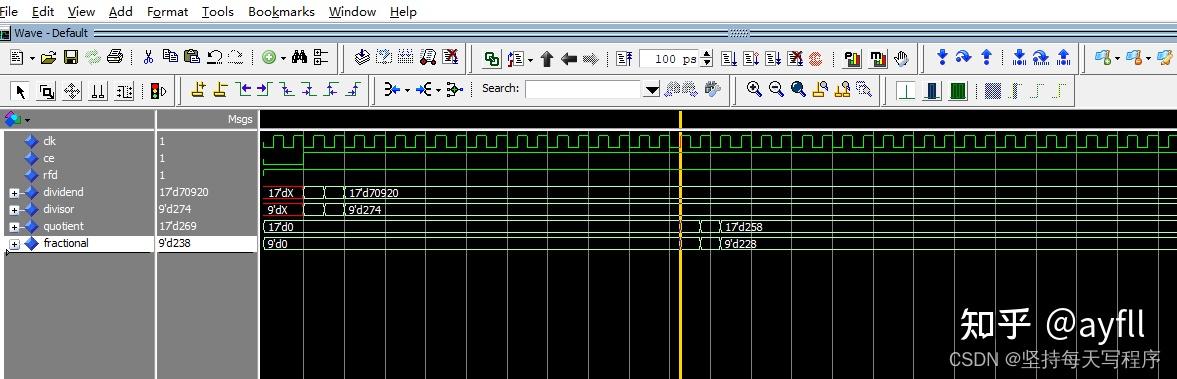Toggle the Select Mode arrow tool
1177x379 pixels.
[20, 92]
